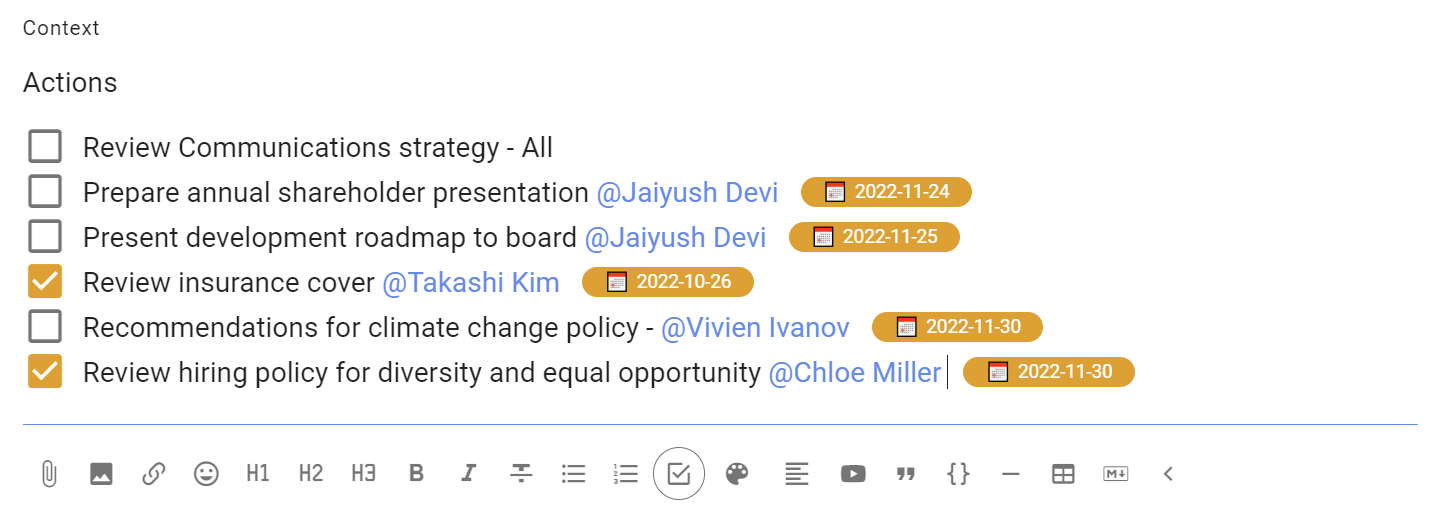Insert a bulleted list
Image resolution: width=1443 pixels, height=508 pixels.
click(573, 474)
